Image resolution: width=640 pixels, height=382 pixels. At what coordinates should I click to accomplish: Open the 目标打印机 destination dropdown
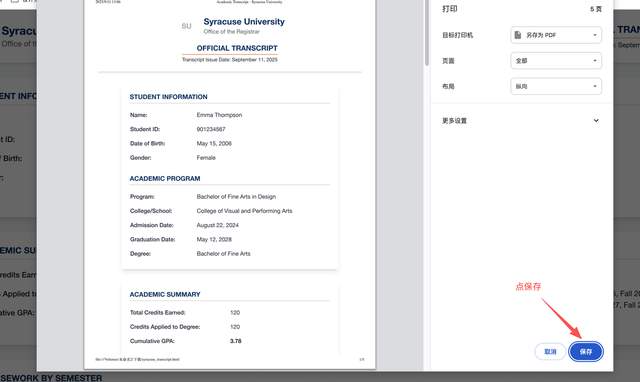pyautogui.click(x=556, y=35)
